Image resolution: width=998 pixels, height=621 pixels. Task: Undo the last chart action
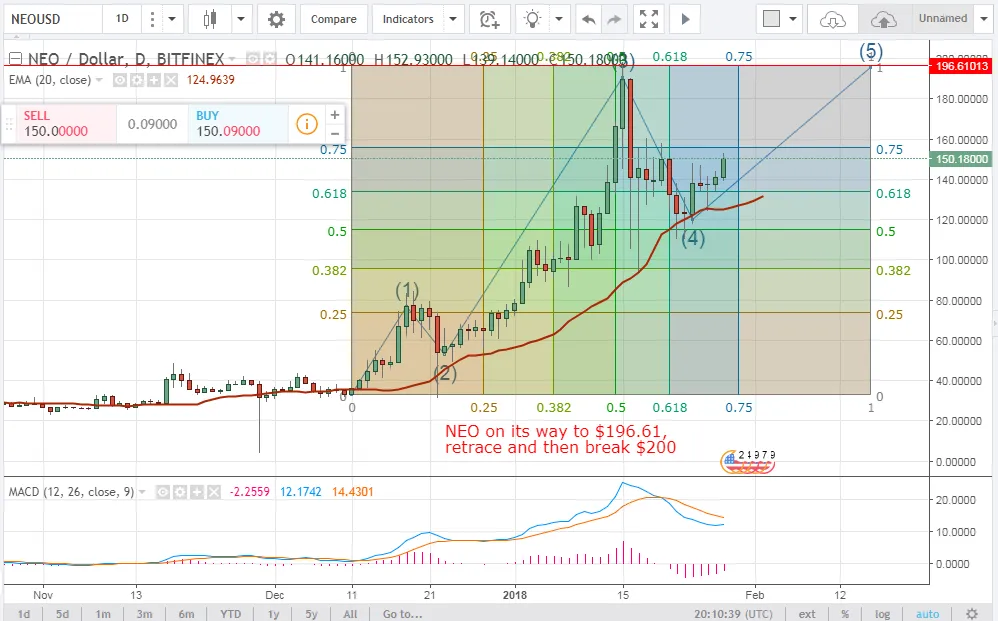click(588, 19)
